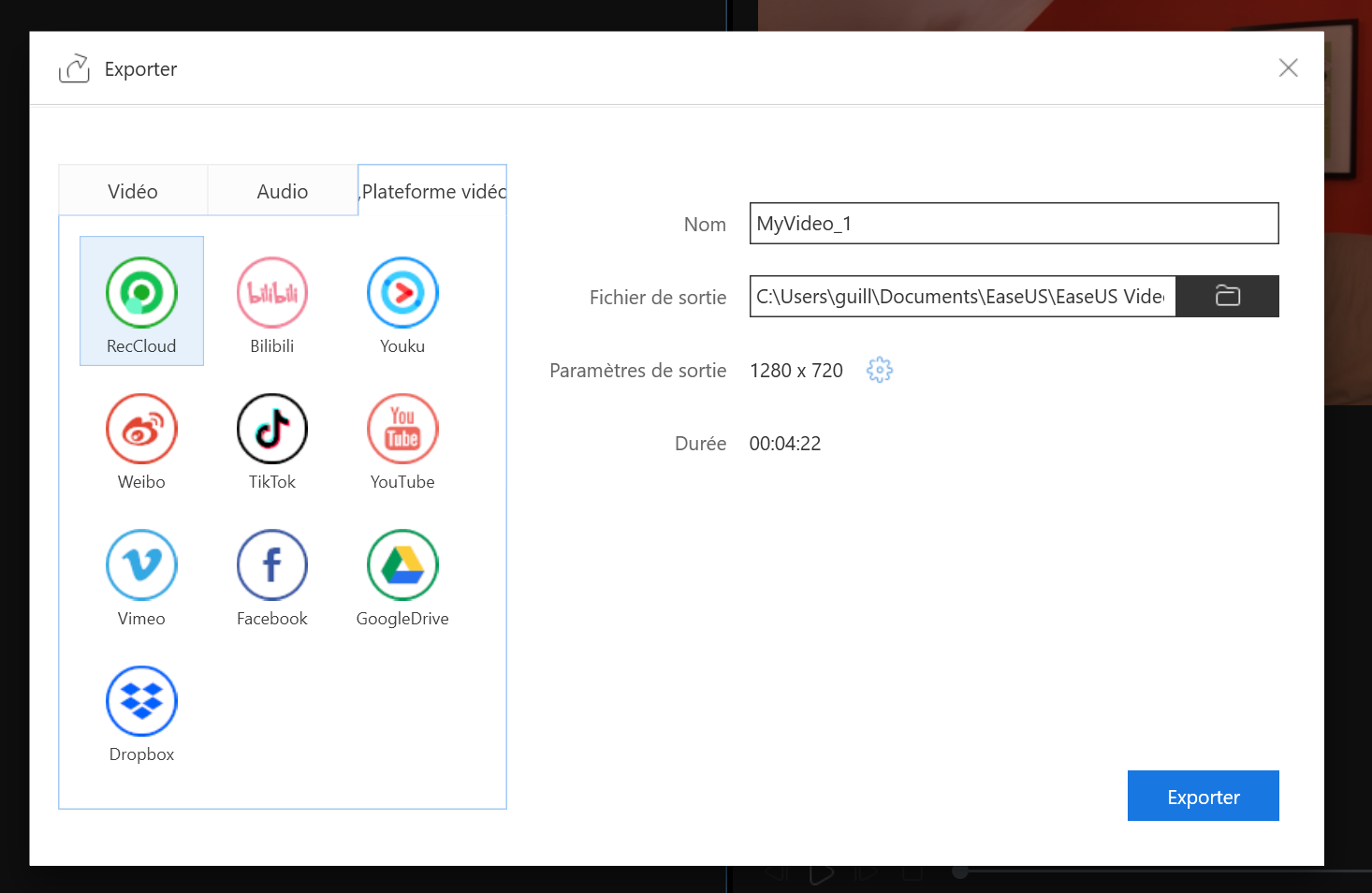Click the Paramètres de sortie label
The image size is (1372, 893).
[x=638, y=371]
